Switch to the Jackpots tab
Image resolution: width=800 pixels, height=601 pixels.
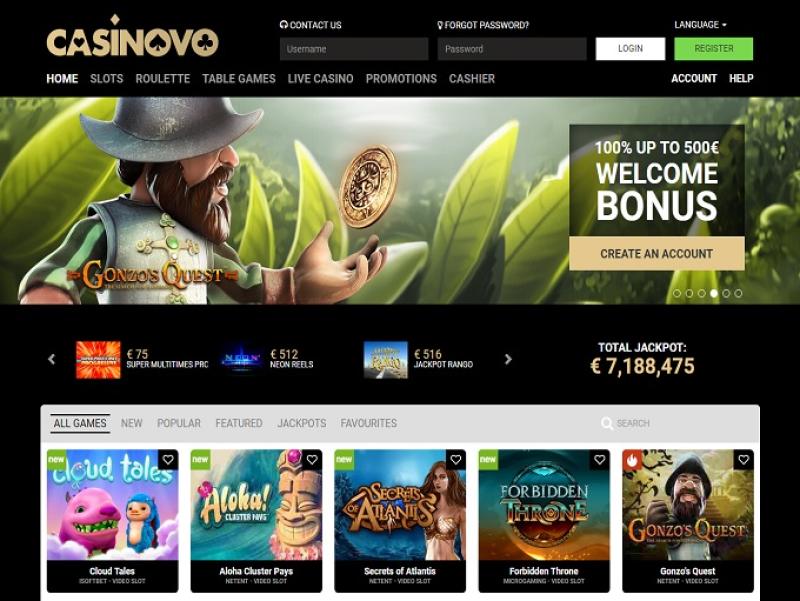(302, 423)
